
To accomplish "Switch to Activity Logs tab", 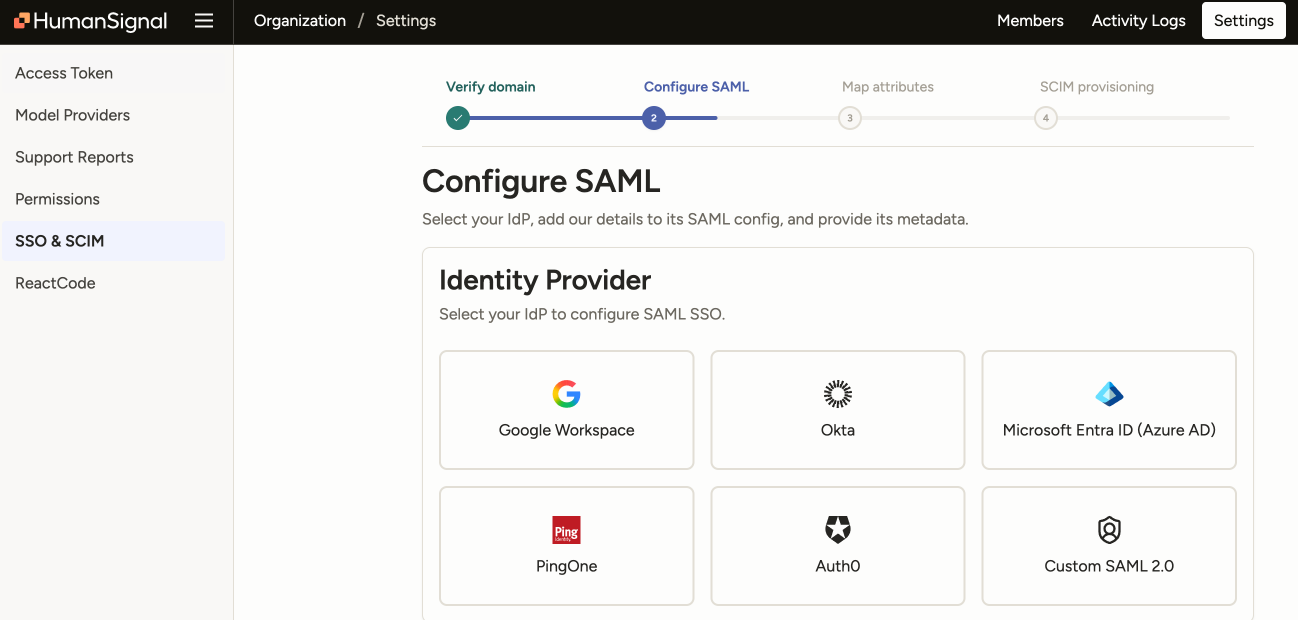I will [x=1138, y=21].
